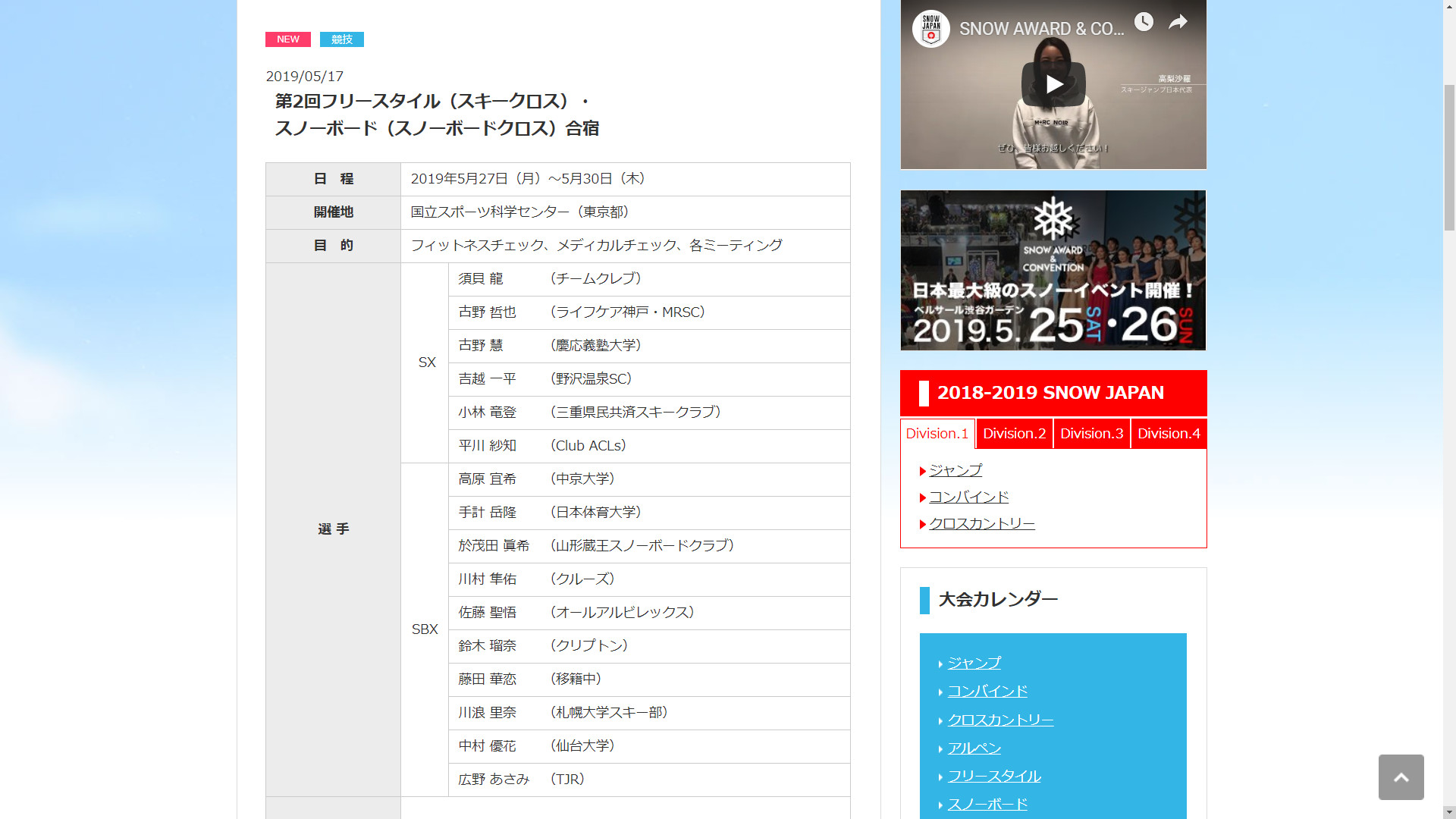Play the SNOW AWARD video
Viewport: 1456px width, 819px height.
coord(1053,84)
